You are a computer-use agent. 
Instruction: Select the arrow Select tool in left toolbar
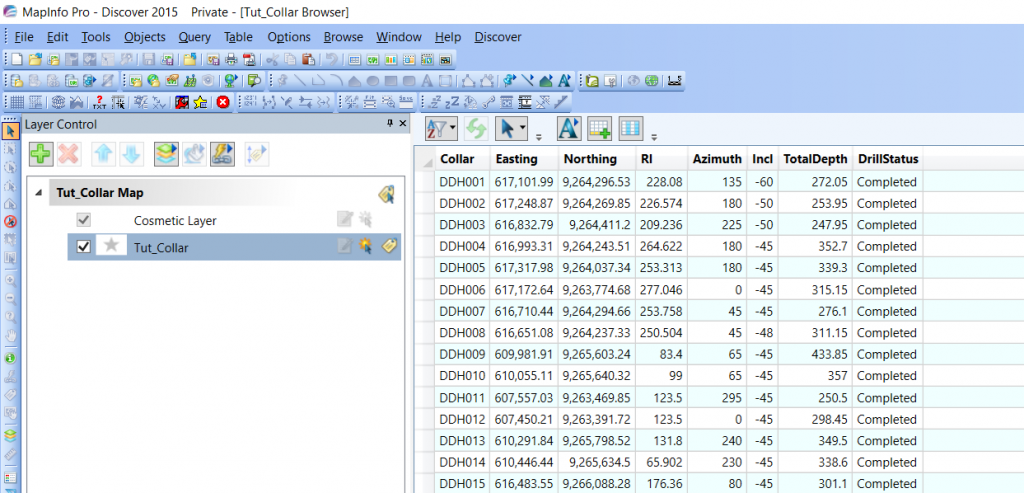(10, 131)
